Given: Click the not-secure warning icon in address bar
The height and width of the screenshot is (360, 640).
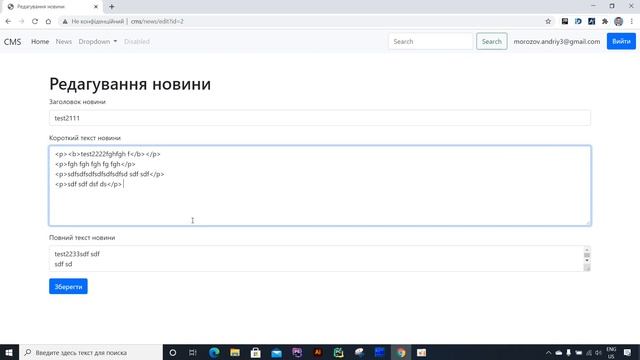Looking at the screenshot, I should pyautogui.click(x=65, y=21).
